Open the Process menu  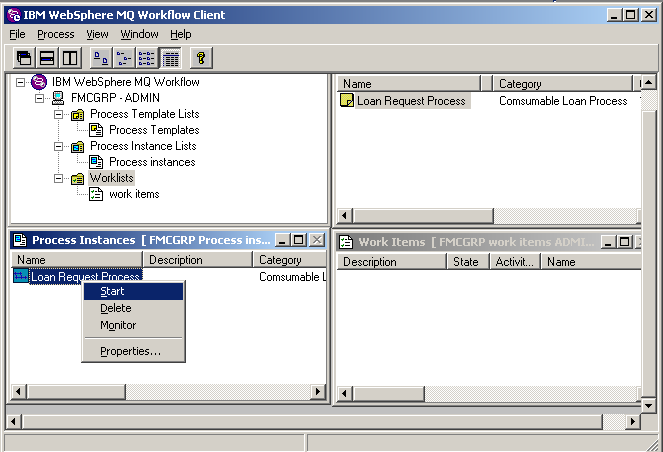[56, 34]
